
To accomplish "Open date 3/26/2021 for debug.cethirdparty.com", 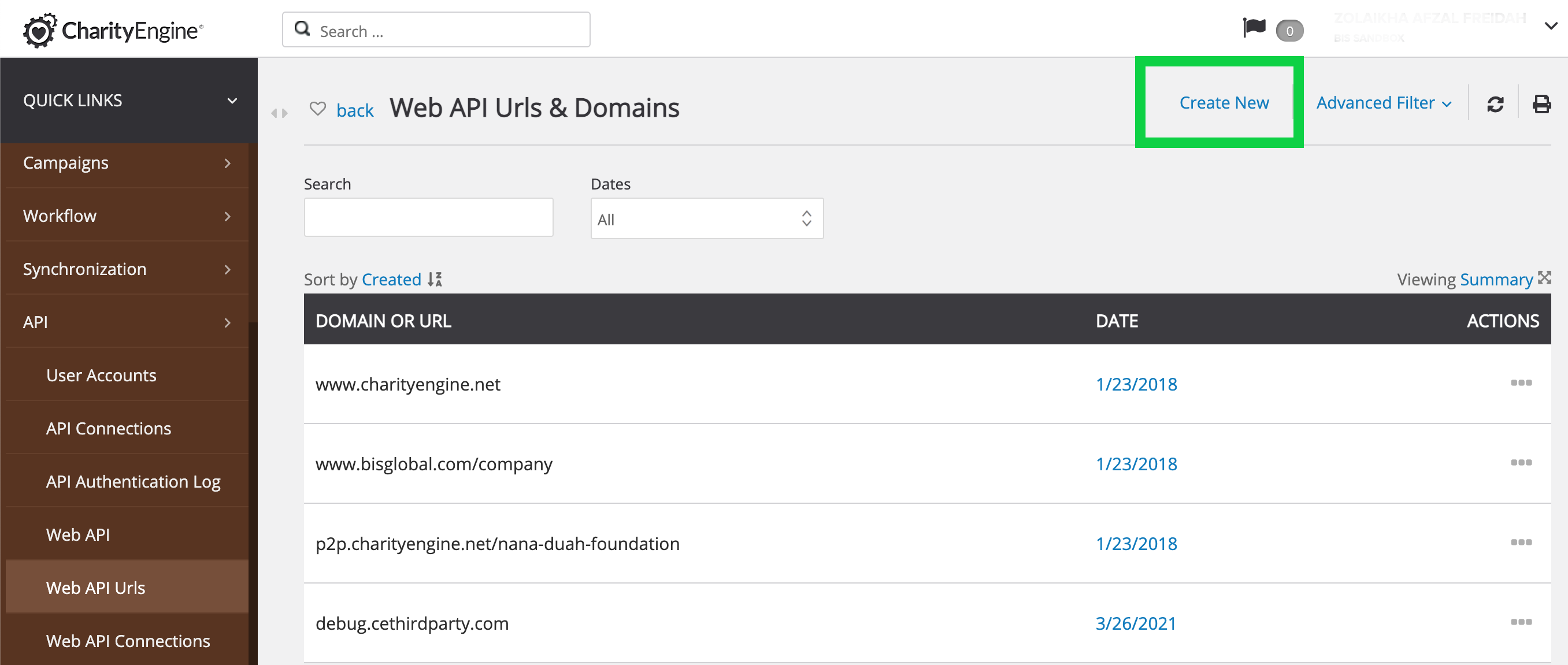I will (x=1136, y=623).
